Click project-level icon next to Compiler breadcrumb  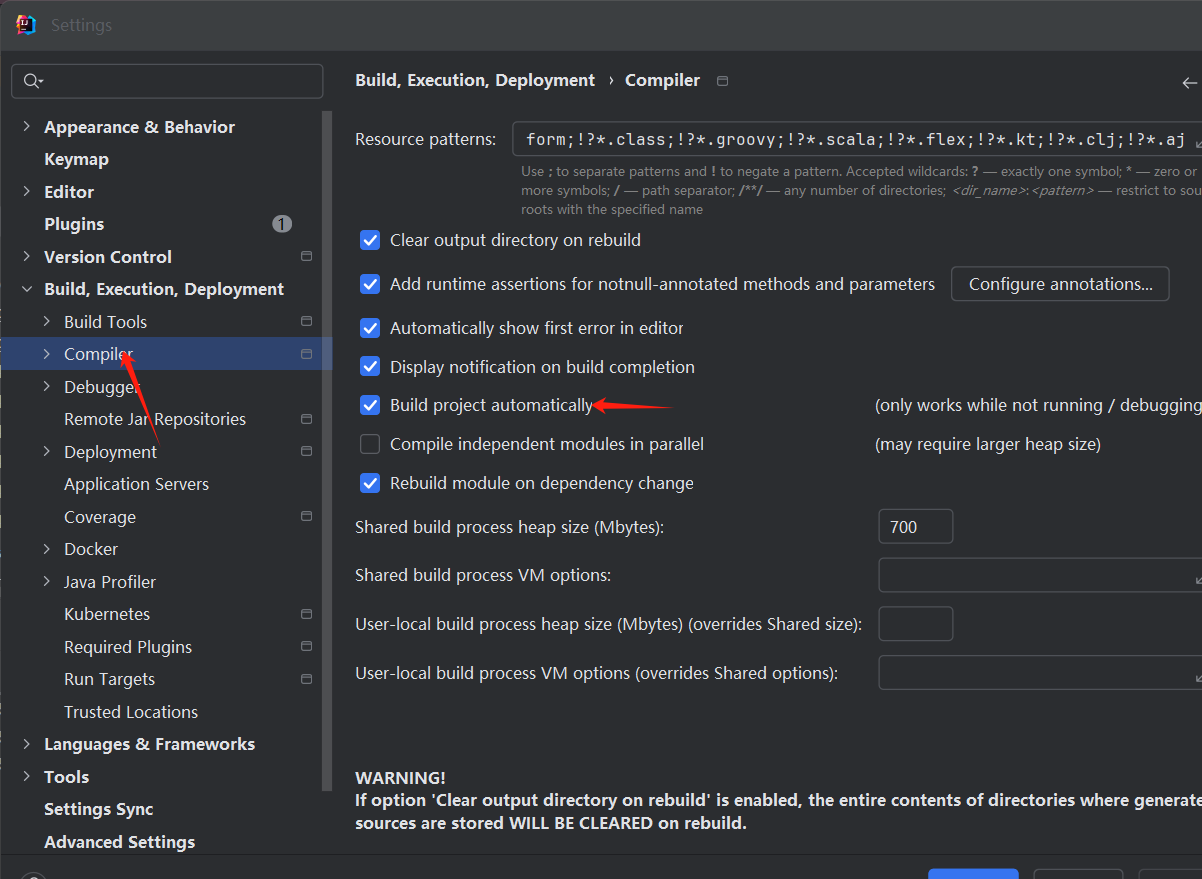click(723, 81)
